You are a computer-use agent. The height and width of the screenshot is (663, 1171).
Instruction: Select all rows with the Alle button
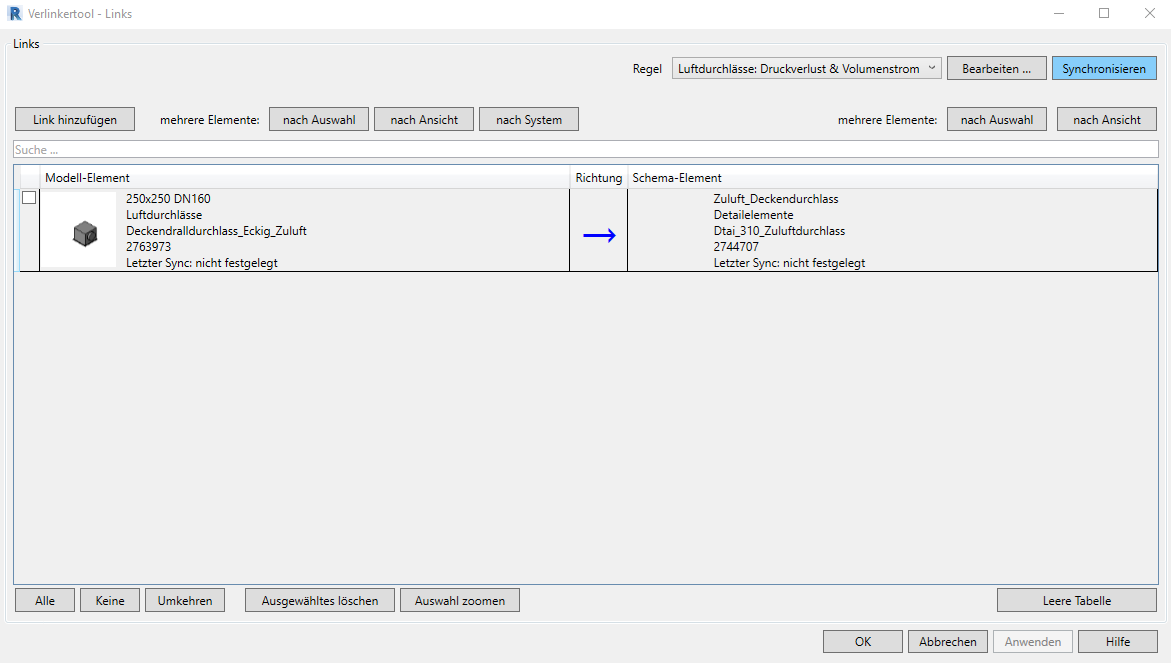pyautogui.click(x=45, y=601)
